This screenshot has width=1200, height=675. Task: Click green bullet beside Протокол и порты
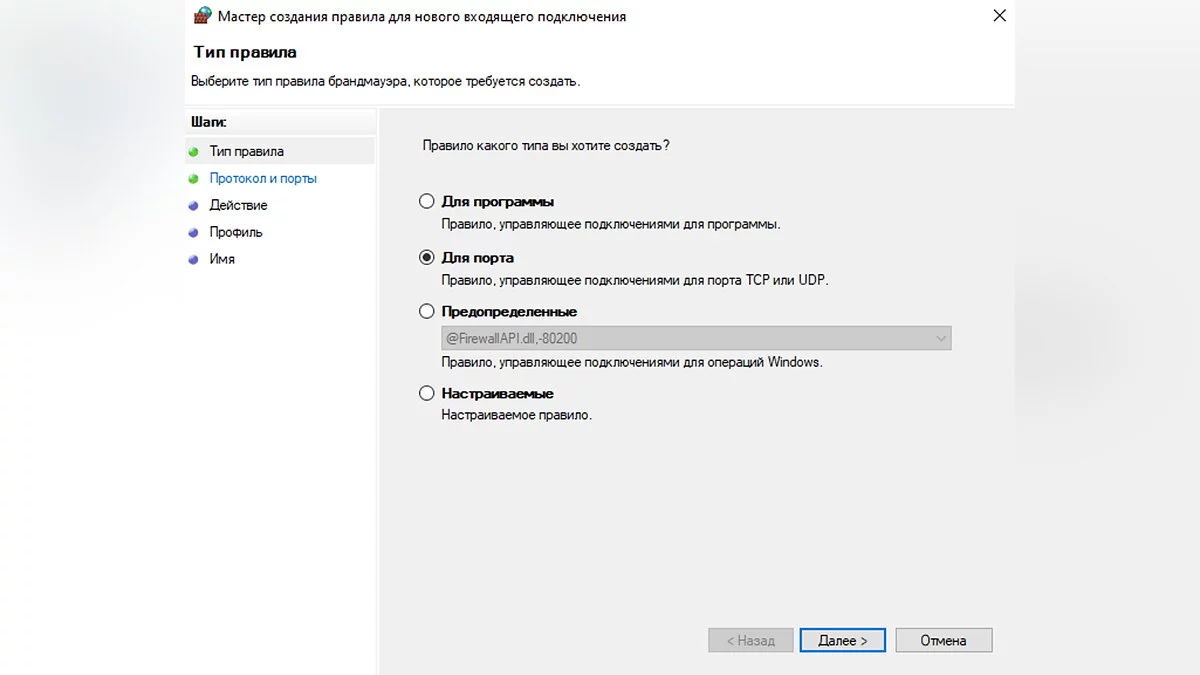click(x=193, y=179)
